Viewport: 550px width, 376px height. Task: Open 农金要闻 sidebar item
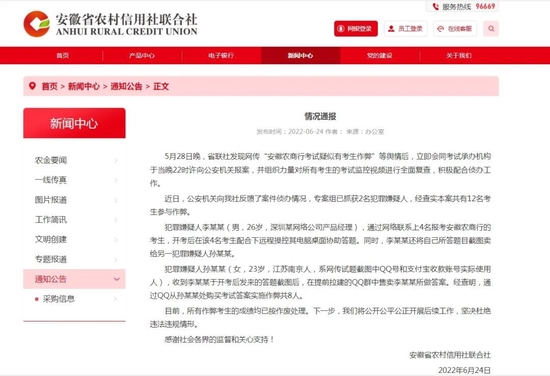(74, 160)
